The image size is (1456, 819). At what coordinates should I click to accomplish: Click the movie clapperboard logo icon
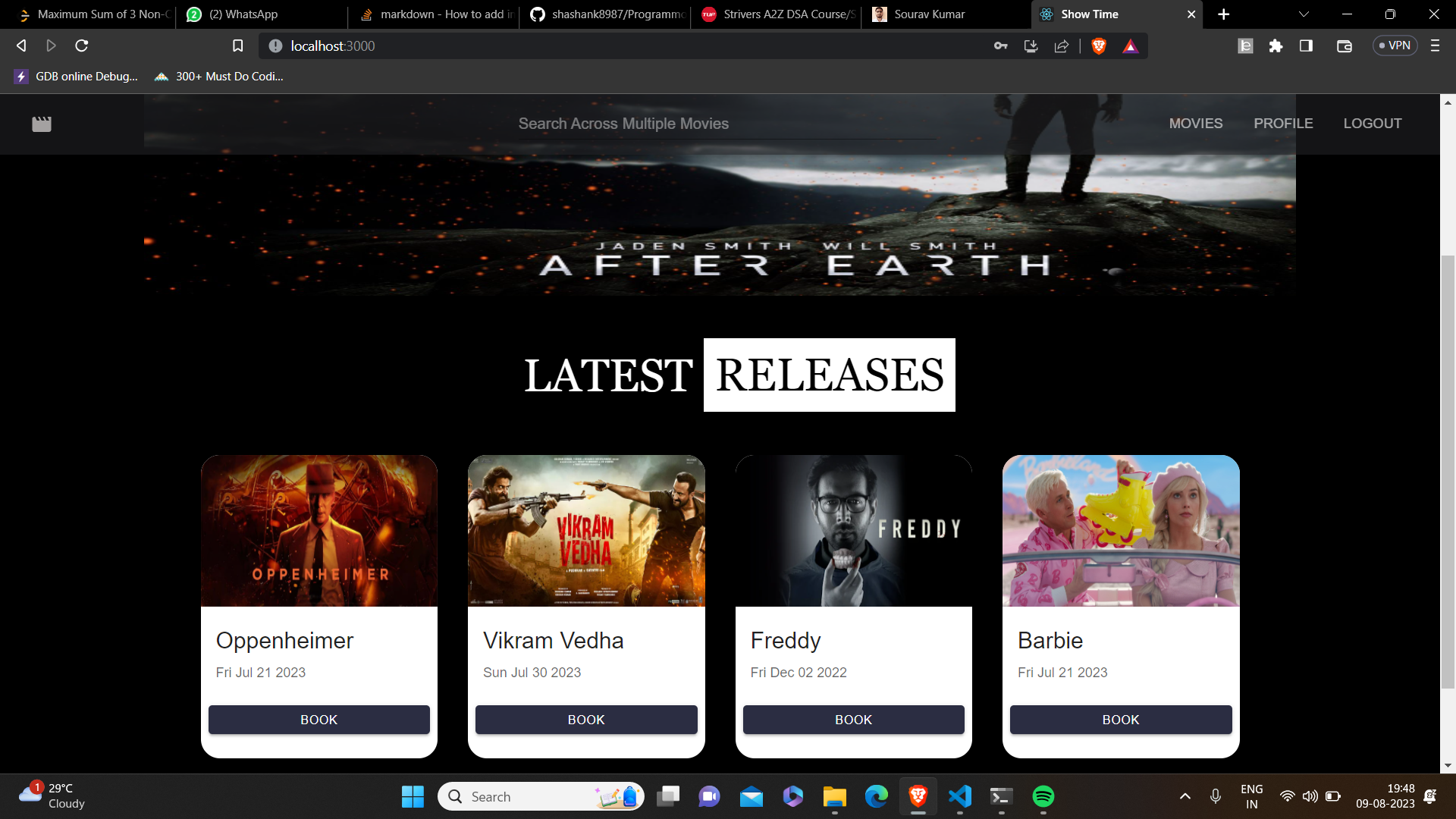[42, 124]
